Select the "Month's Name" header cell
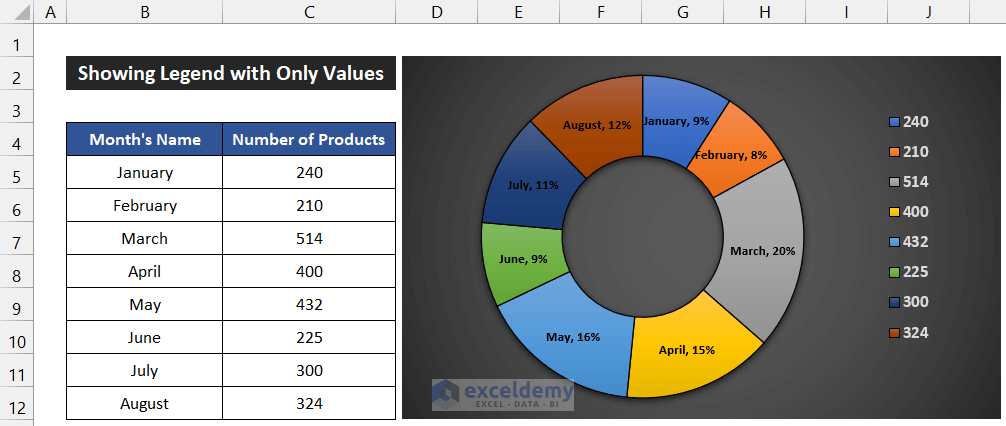The width and height of the screenshot is (1006, 426). tap(145, 140)
